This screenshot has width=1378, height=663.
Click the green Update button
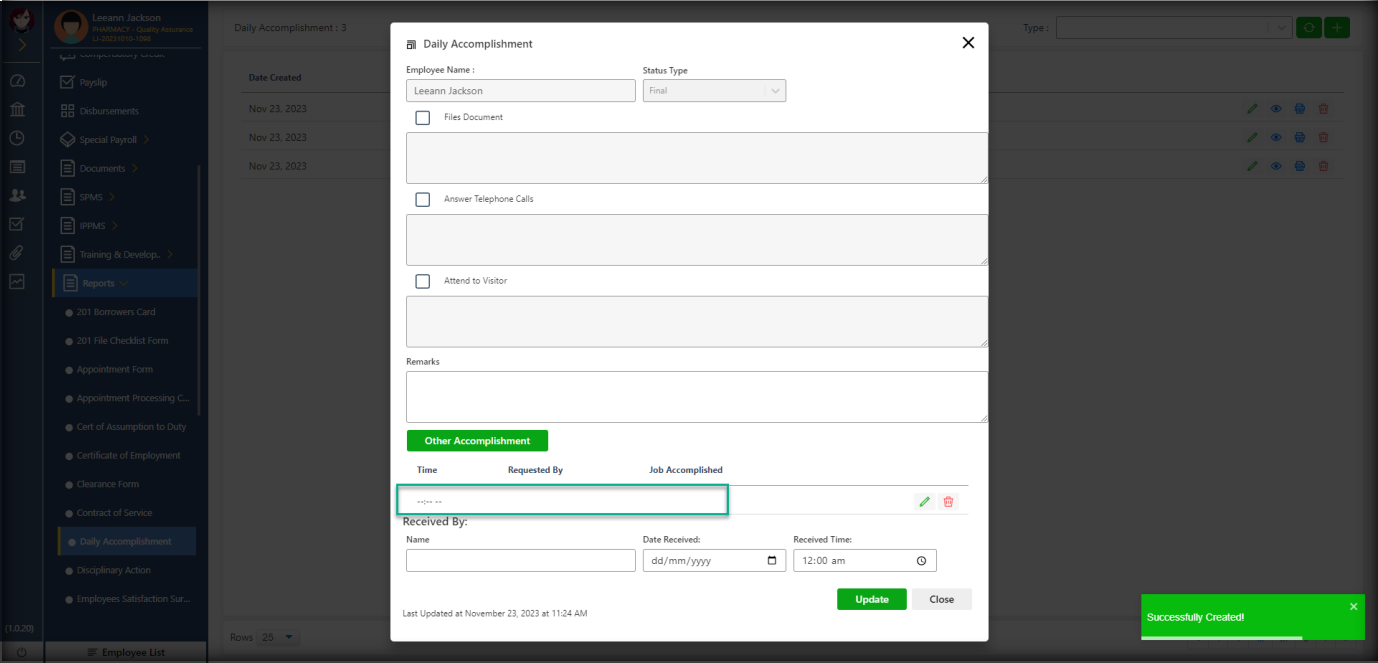coord(871,599)
